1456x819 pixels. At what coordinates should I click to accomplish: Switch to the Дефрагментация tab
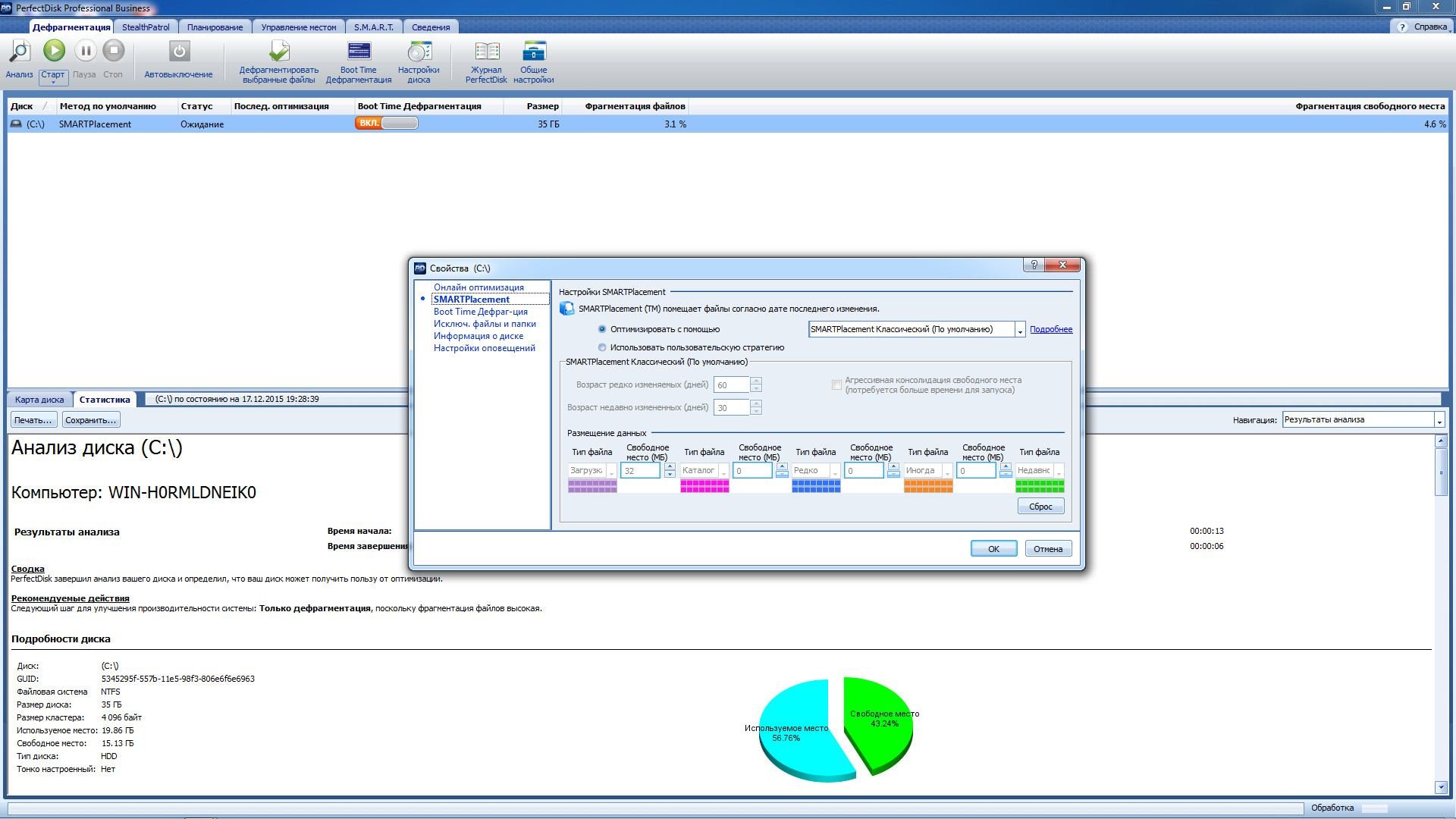(71, 27)
